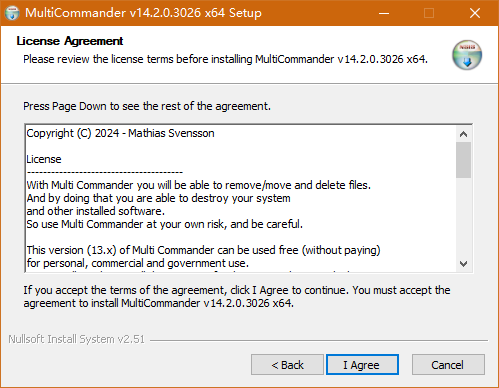This screenshot has height=388, width=499.
Task: Click the license scrollbar down arrow
Action: pos(463,264)
